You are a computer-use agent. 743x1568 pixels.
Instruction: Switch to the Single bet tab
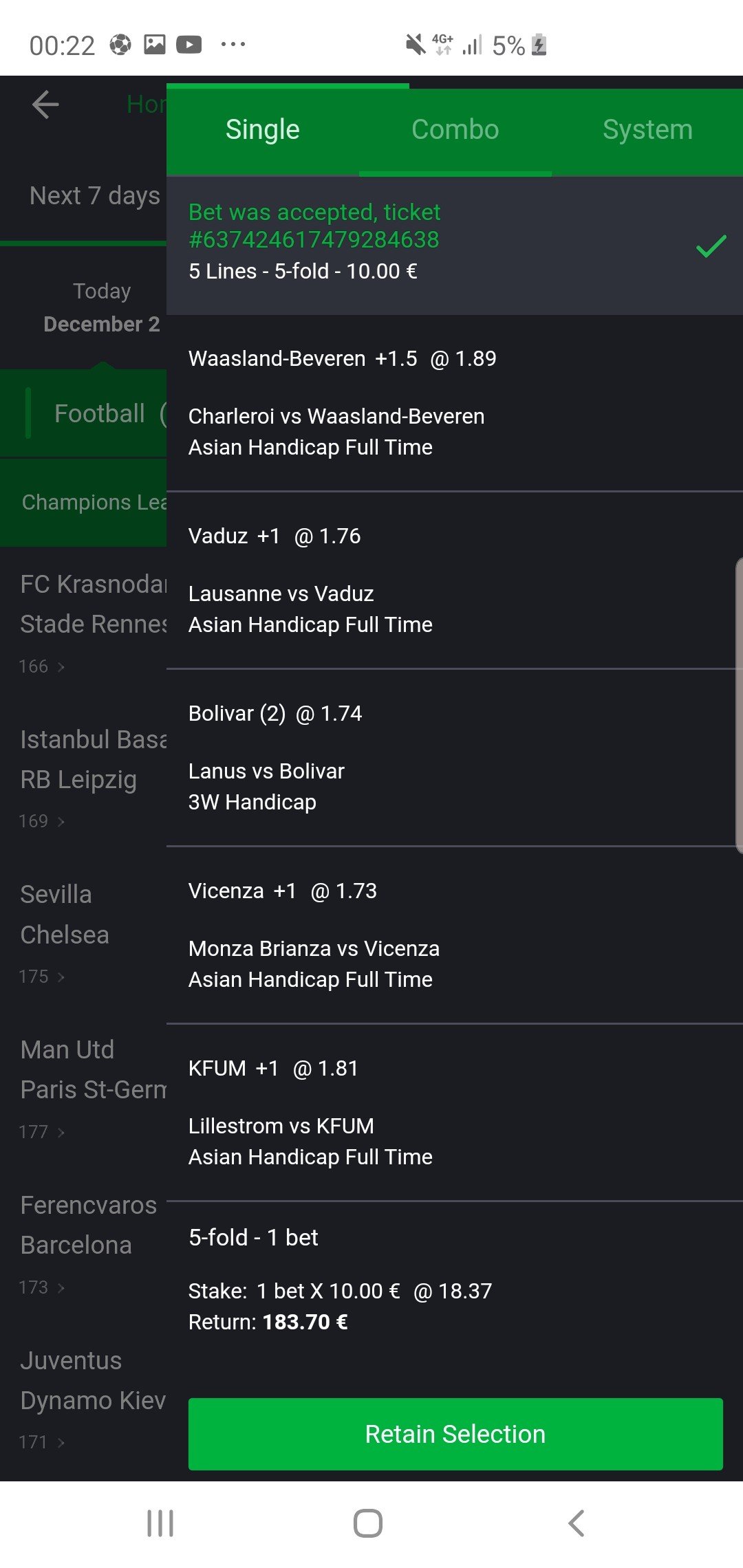tap(262, 130)
